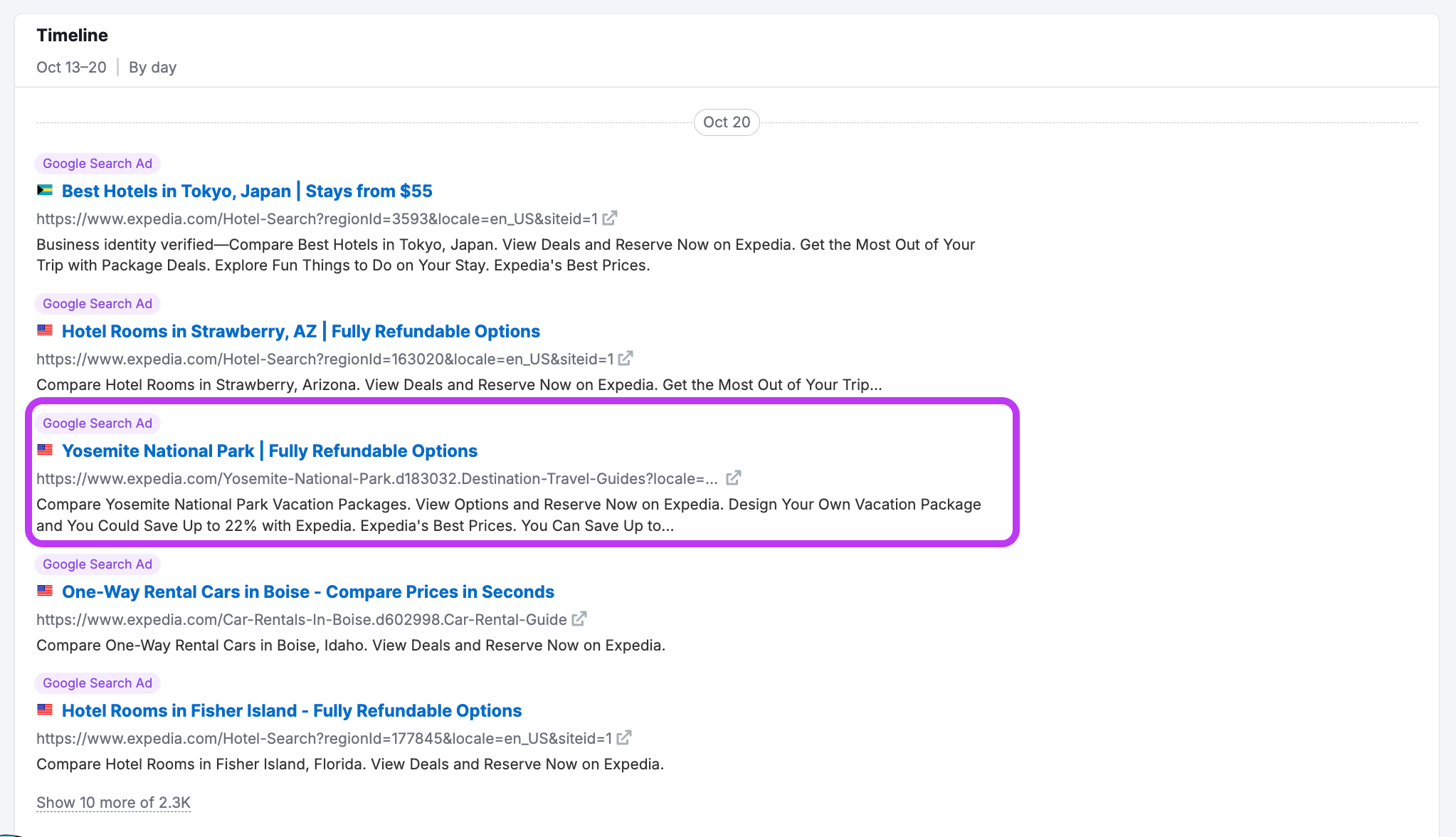Expand the Oct 20 date marker
The image size is (1456, 837).
point(726,122)
